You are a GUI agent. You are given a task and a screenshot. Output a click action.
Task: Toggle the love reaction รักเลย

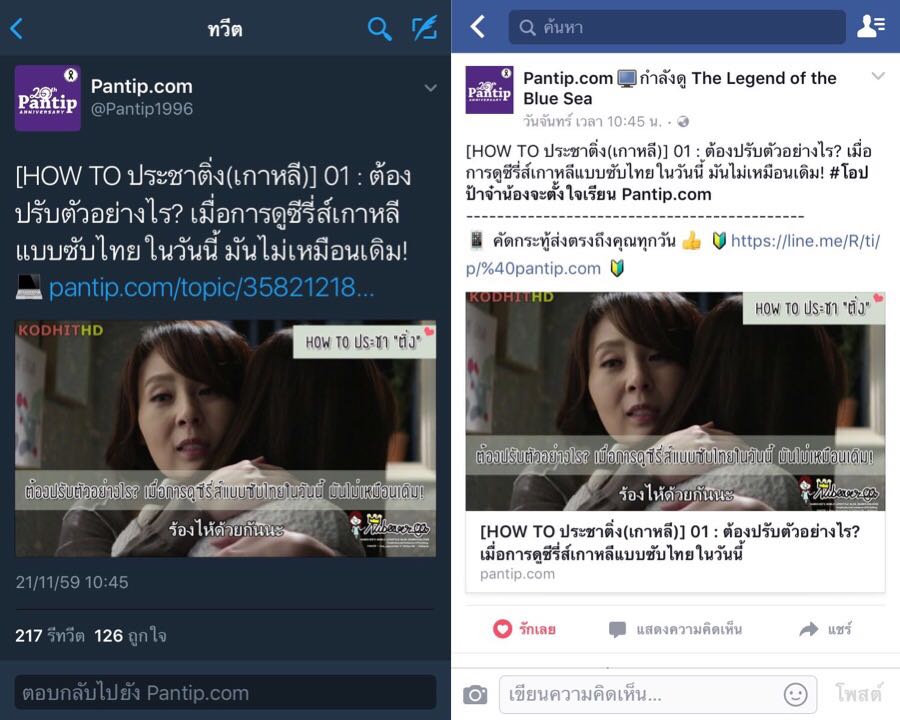tap(525, 629)
